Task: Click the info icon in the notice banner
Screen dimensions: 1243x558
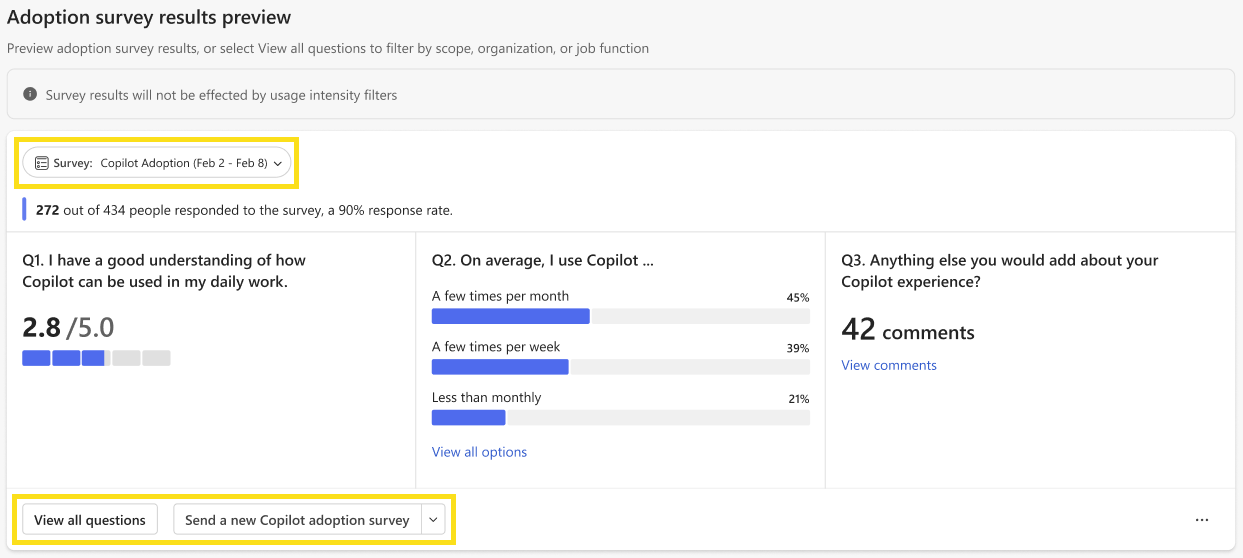Action: [30, 95]
